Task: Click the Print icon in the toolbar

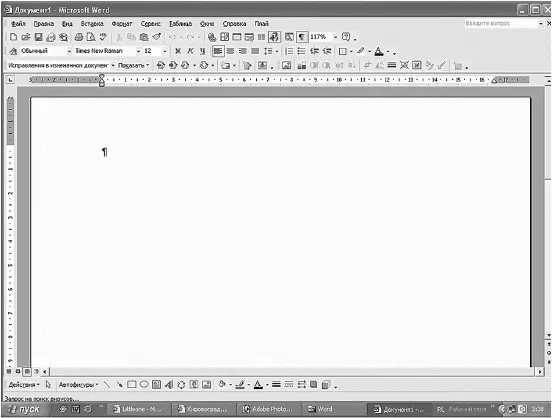Action: click(79, 37)
